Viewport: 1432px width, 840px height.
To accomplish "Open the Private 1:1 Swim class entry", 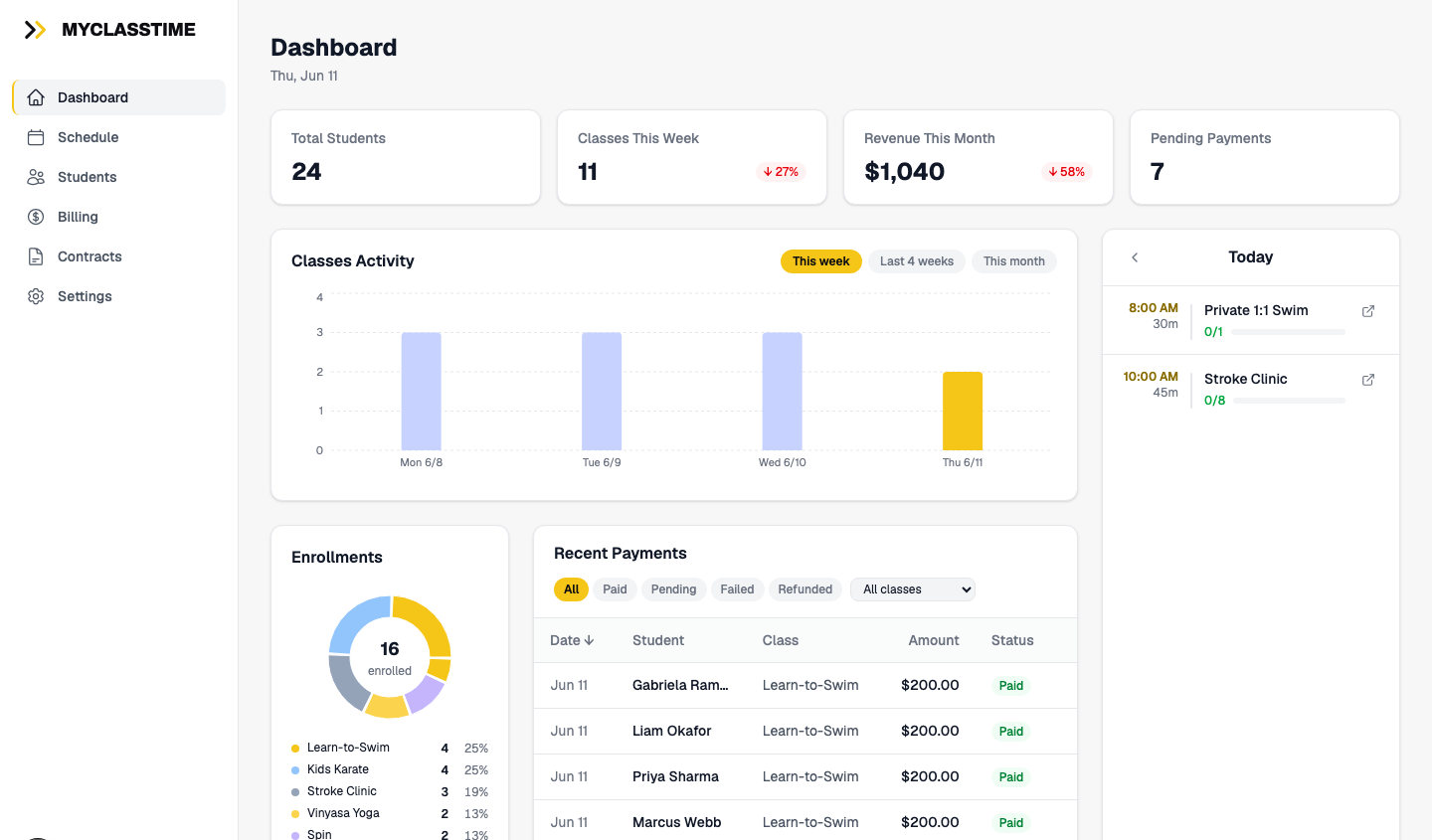I will pos(1251,320).
